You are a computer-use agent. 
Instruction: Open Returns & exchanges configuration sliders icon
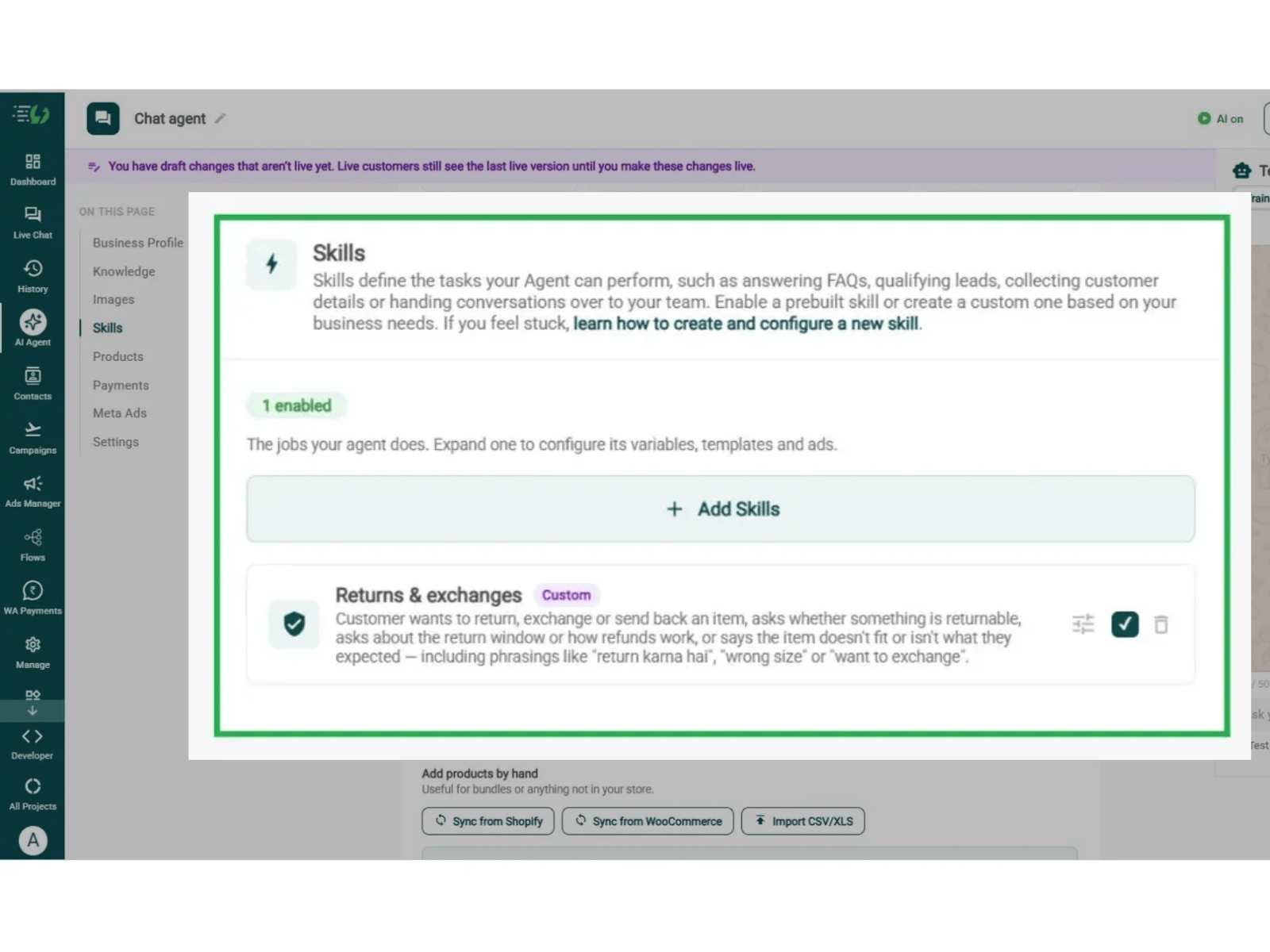pyautogui.click(x=1083, y=624)
